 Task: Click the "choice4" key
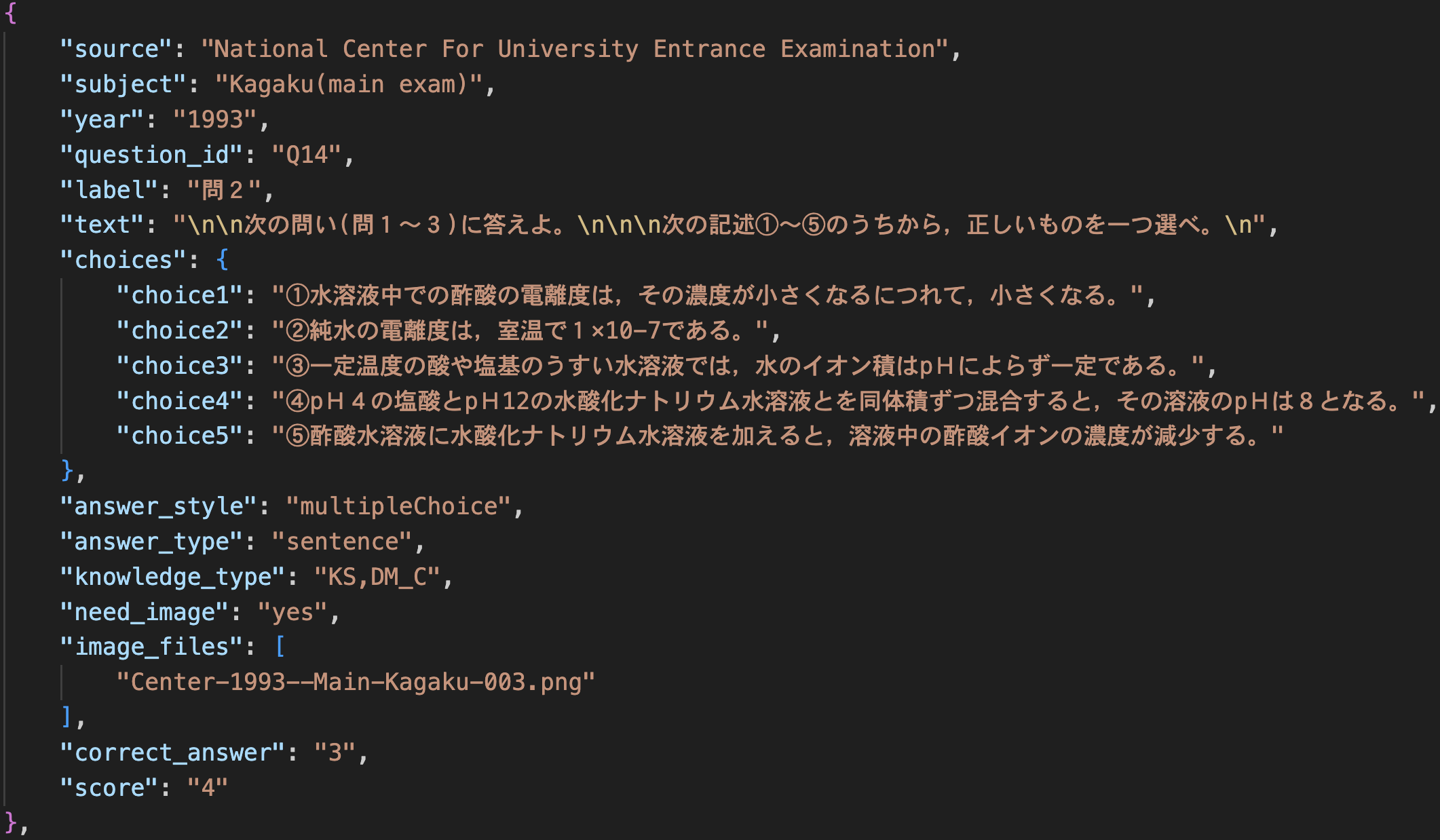coord(180,401)
